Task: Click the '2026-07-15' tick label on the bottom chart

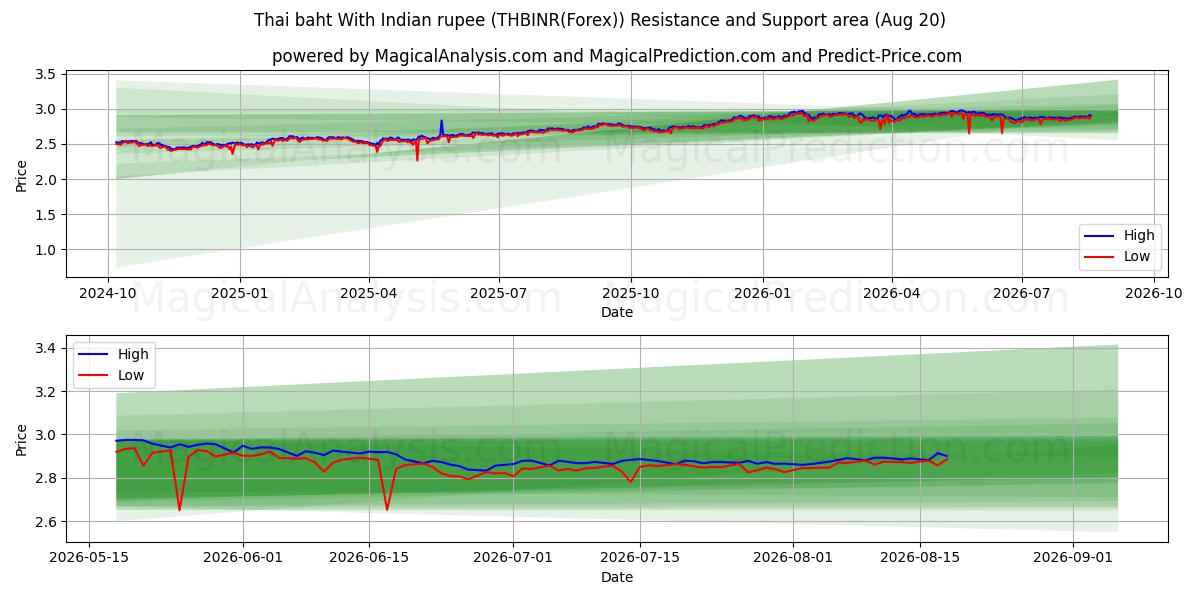Action: [639, 558]
